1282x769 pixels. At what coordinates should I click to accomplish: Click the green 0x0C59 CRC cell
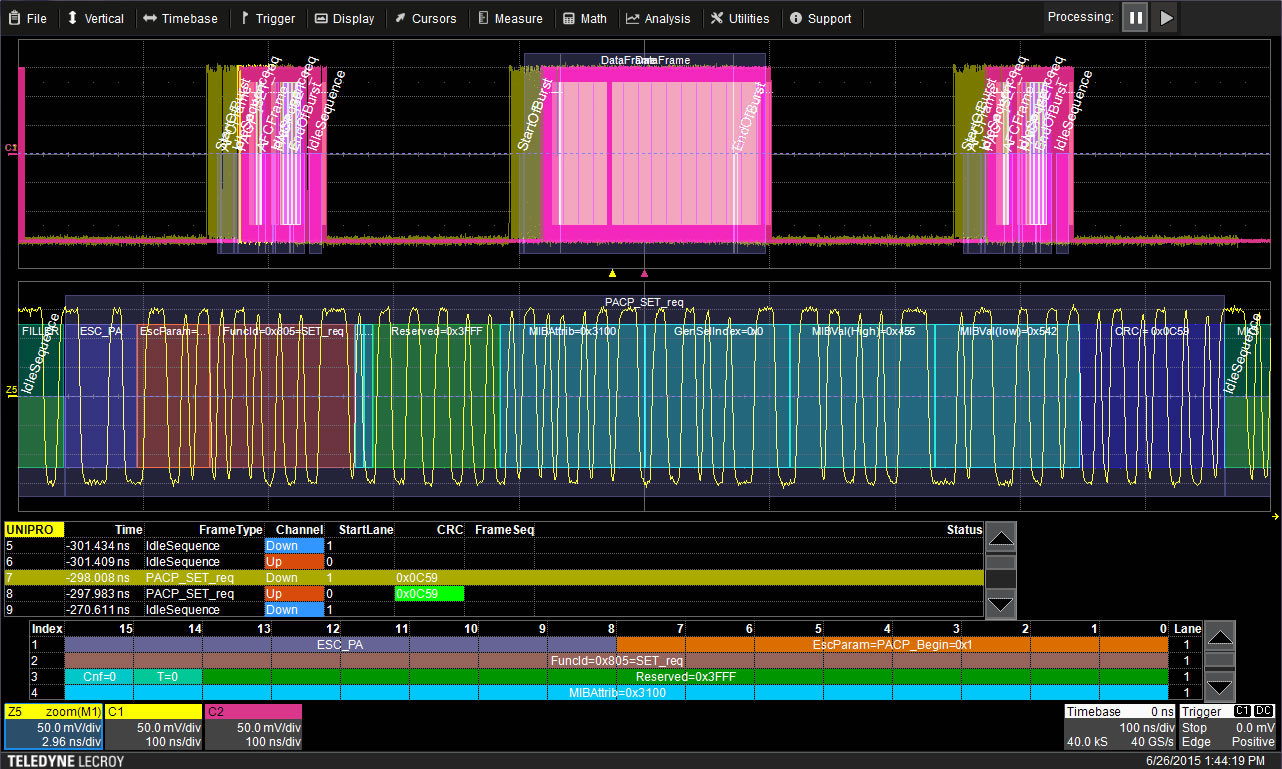[429, 594]
